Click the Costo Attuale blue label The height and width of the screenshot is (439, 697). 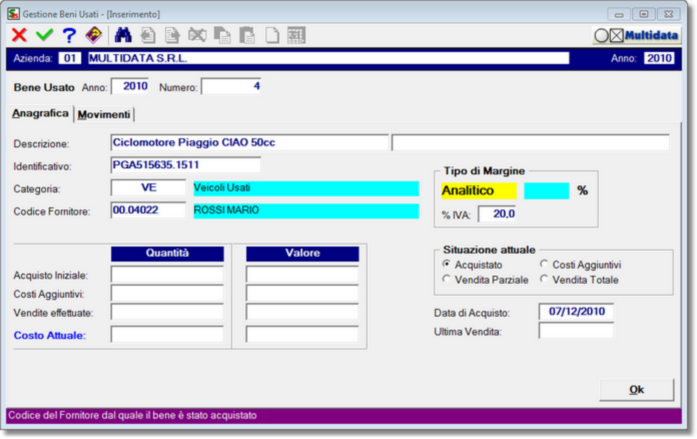click(50, 335)
